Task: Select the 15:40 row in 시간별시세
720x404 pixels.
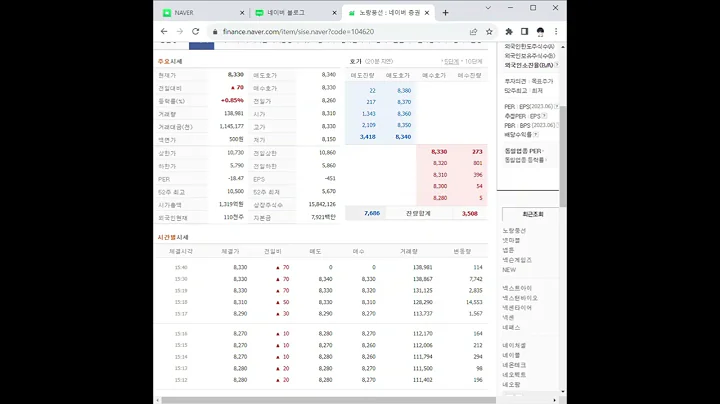Action: (321, 267)
